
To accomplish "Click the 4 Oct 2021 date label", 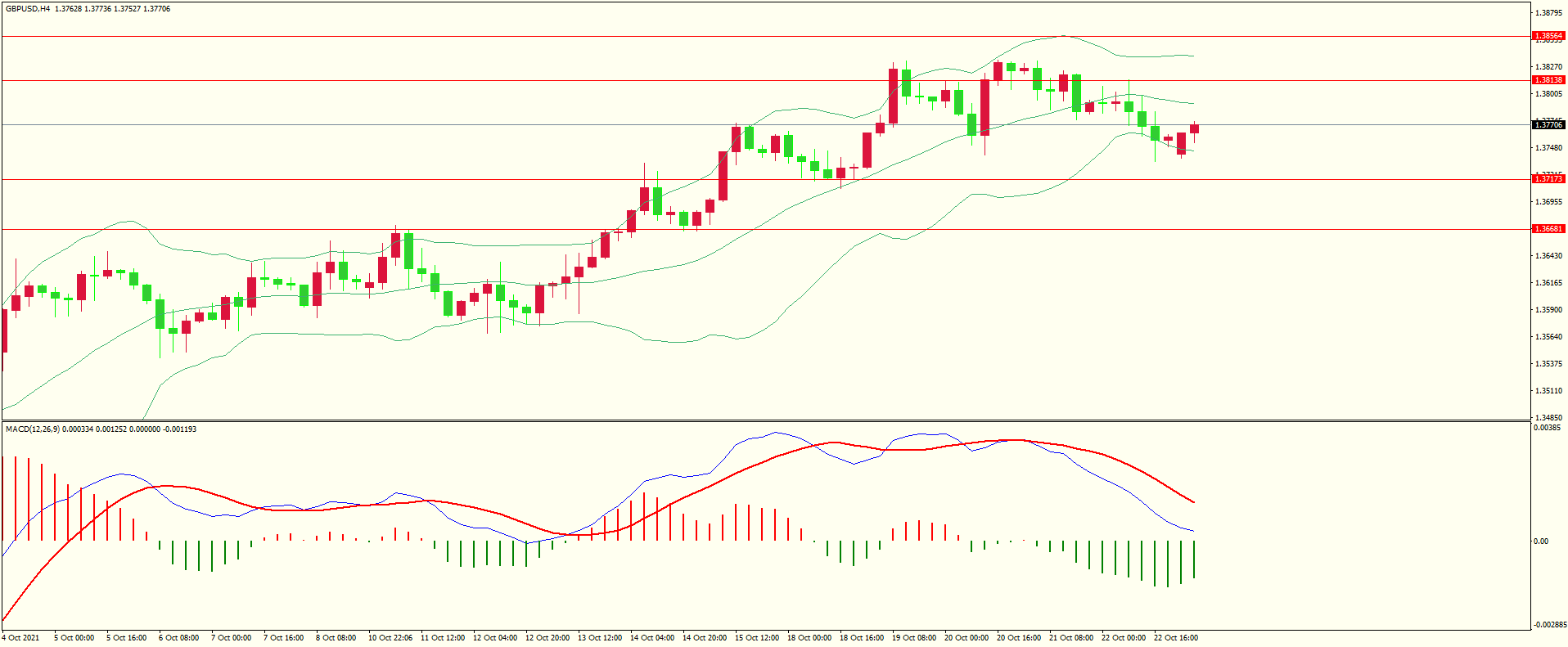I will tap(21, 638).
